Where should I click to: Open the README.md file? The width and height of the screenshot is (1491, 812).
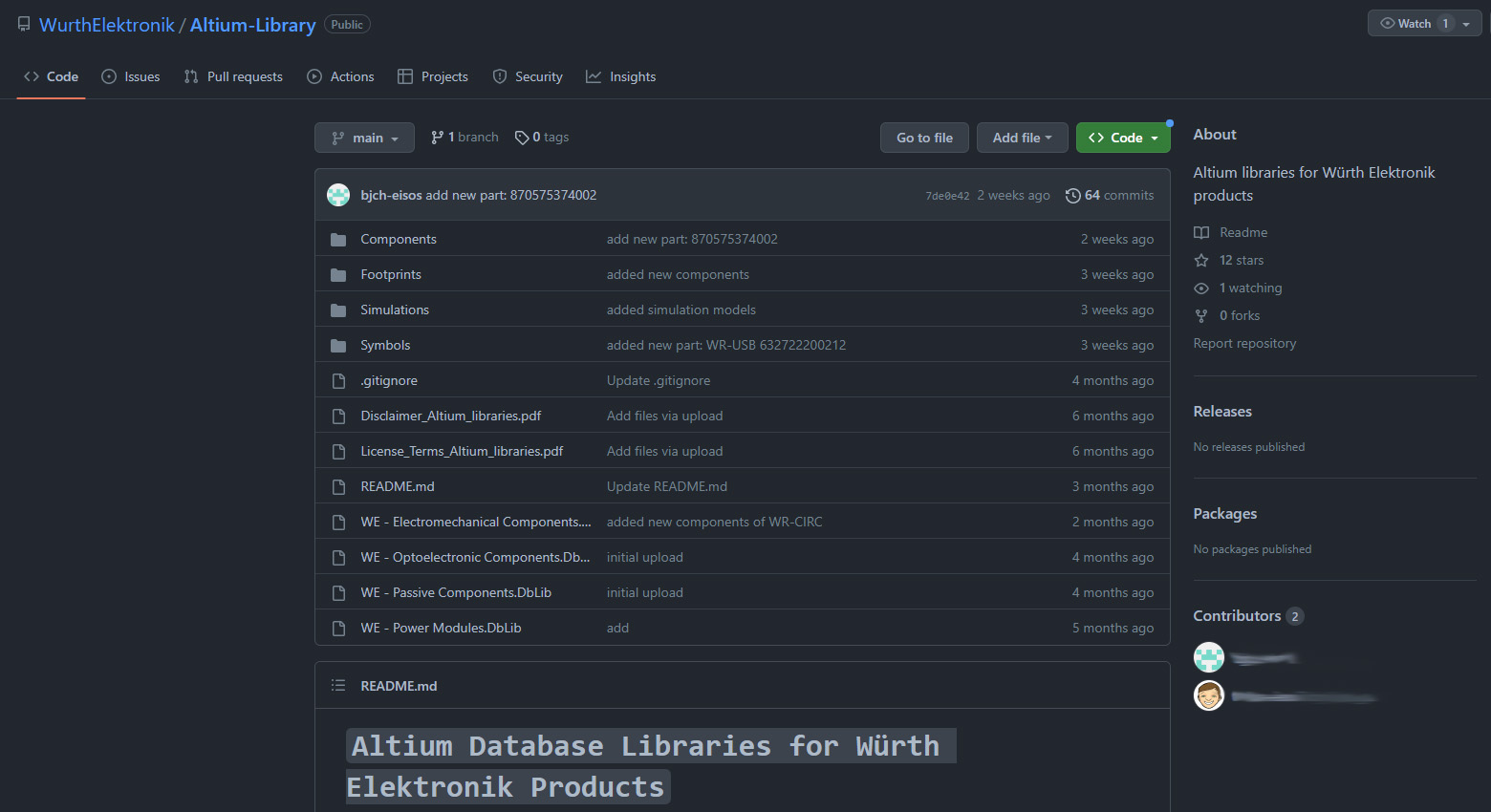[398, 487]
